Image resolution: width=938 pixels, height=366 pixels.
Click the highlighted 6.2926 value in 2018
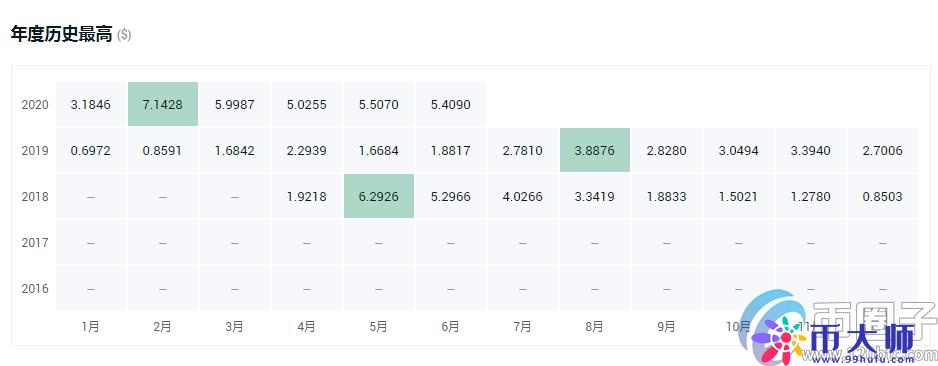coord(379,196)
